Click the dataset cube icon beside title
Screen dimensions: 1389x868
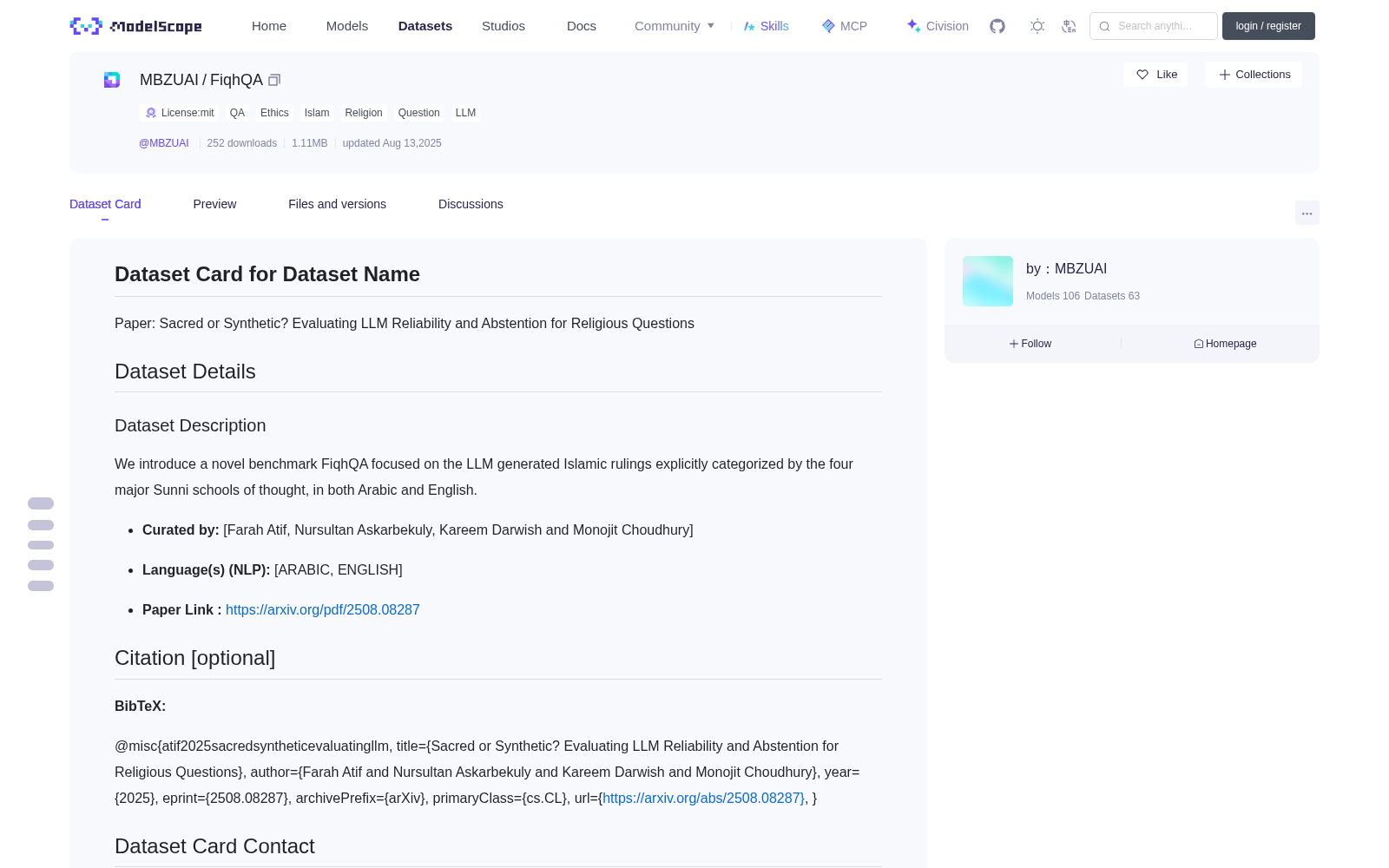point(112,80)
